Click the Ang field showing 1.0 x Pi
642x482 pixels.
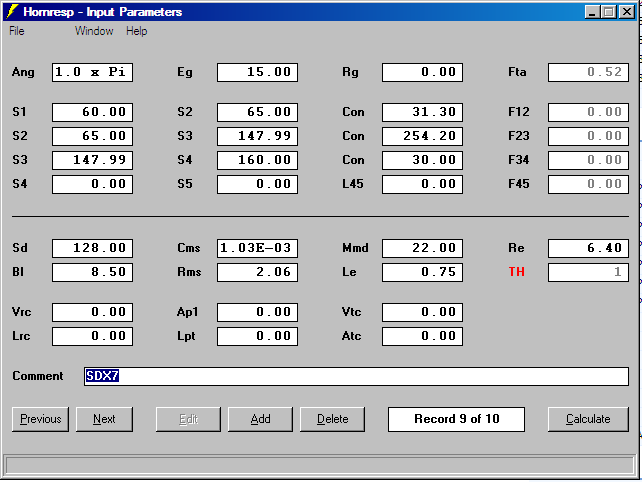click(x=93, y=72)
